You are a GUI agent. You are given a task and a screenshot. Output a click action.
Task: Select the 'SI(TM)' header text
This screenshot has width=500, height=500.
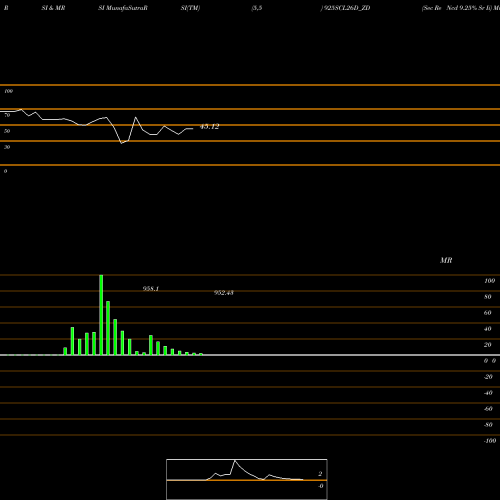190,8
